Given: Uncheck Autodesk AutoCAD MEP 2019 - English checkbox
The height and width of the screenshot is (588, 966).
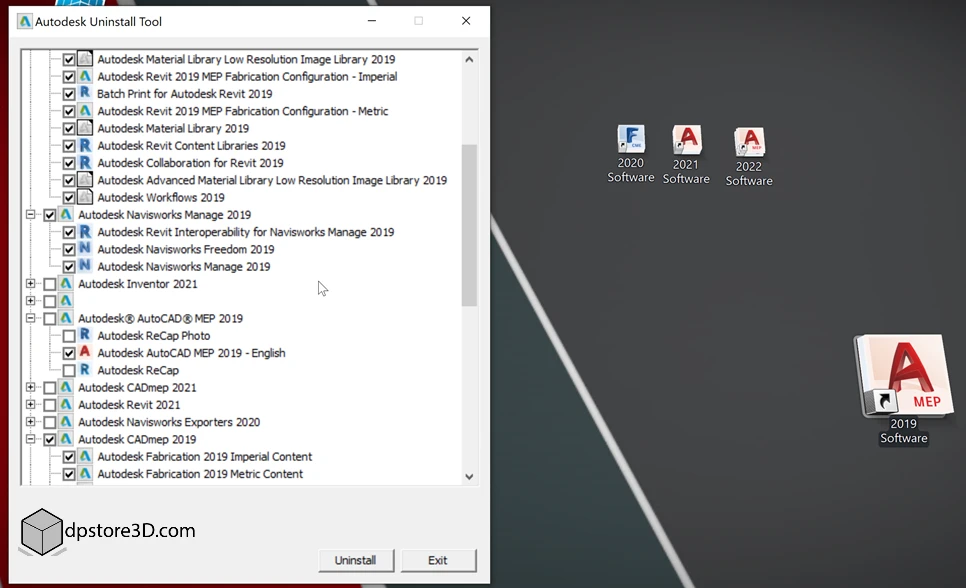Looking at the screenshot, I should coord(69,353).
